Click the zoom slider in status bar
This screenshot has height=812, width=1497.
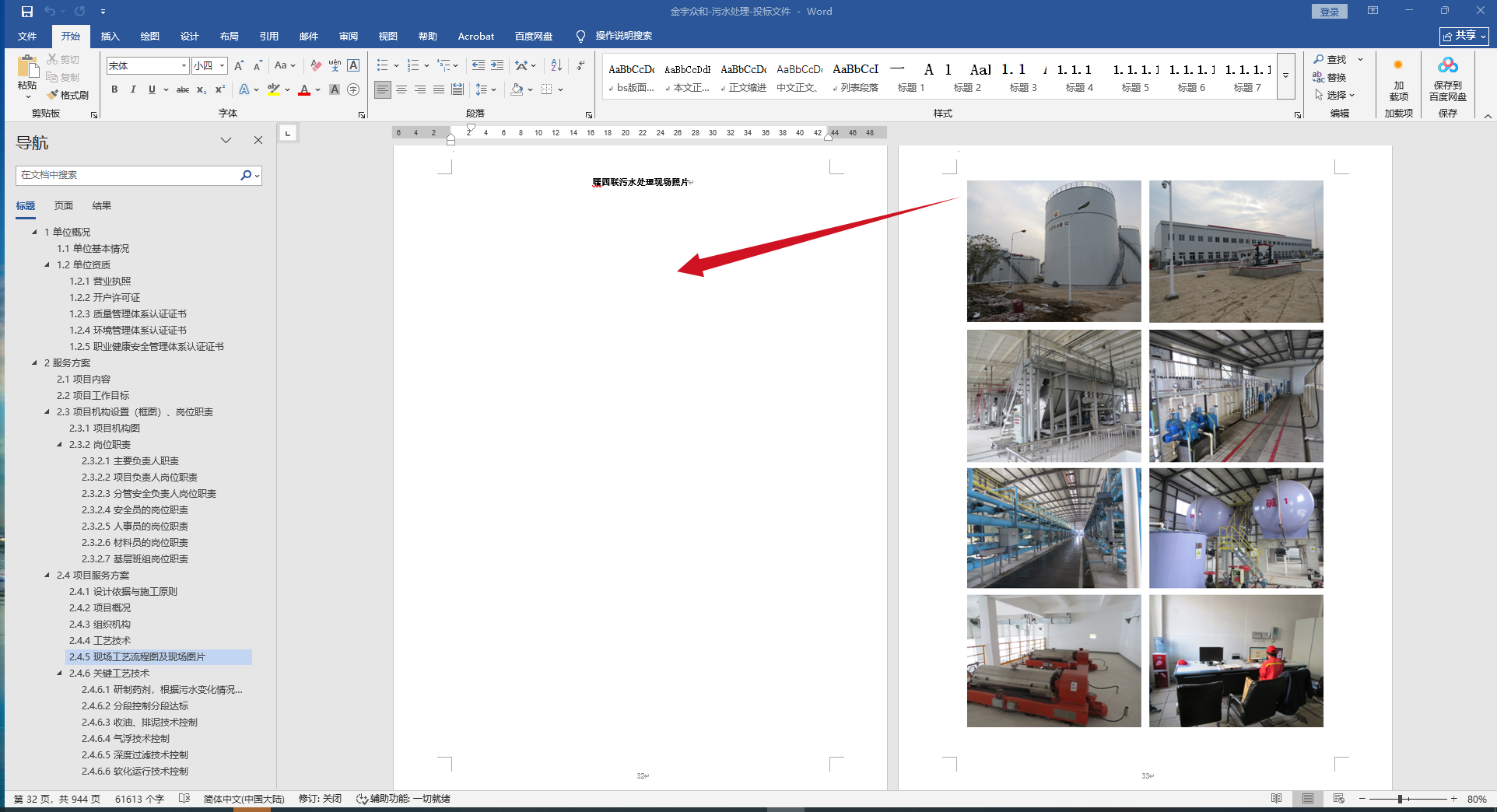(1400, 799)
